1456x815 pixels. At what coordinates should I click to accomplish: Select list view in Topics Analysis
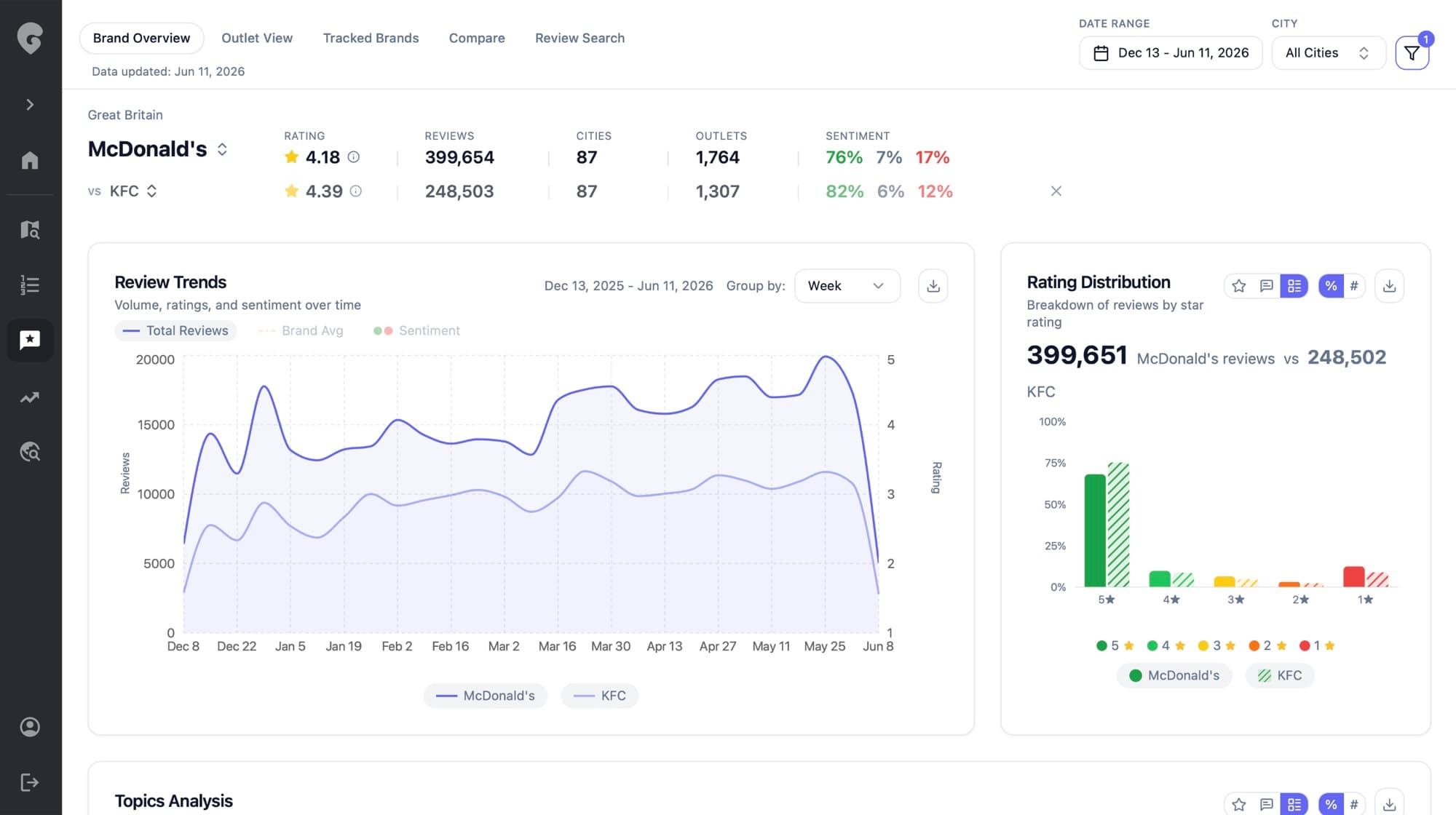click(x=1294, y=804)
